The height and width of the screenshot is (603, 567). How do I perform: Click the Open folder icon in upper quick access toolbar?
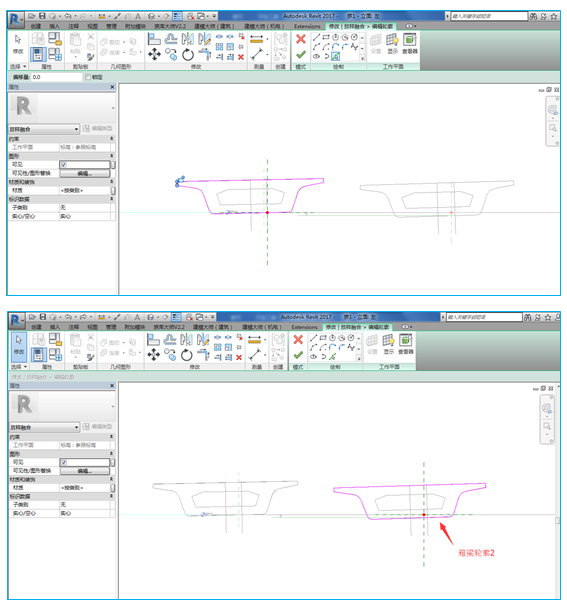pos(32,16)
